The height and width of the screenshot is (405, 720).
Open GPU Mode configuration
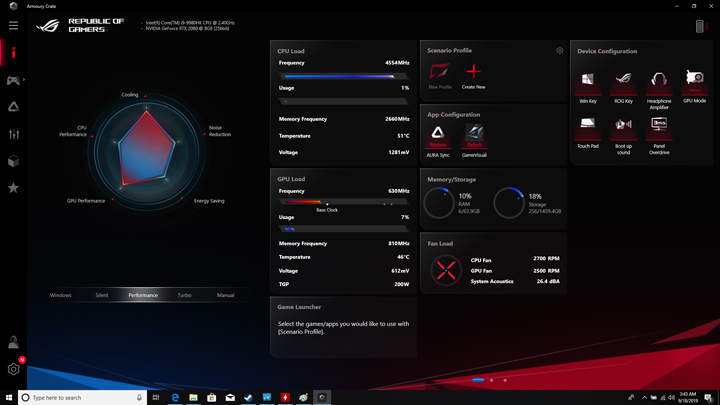point(694,82)
